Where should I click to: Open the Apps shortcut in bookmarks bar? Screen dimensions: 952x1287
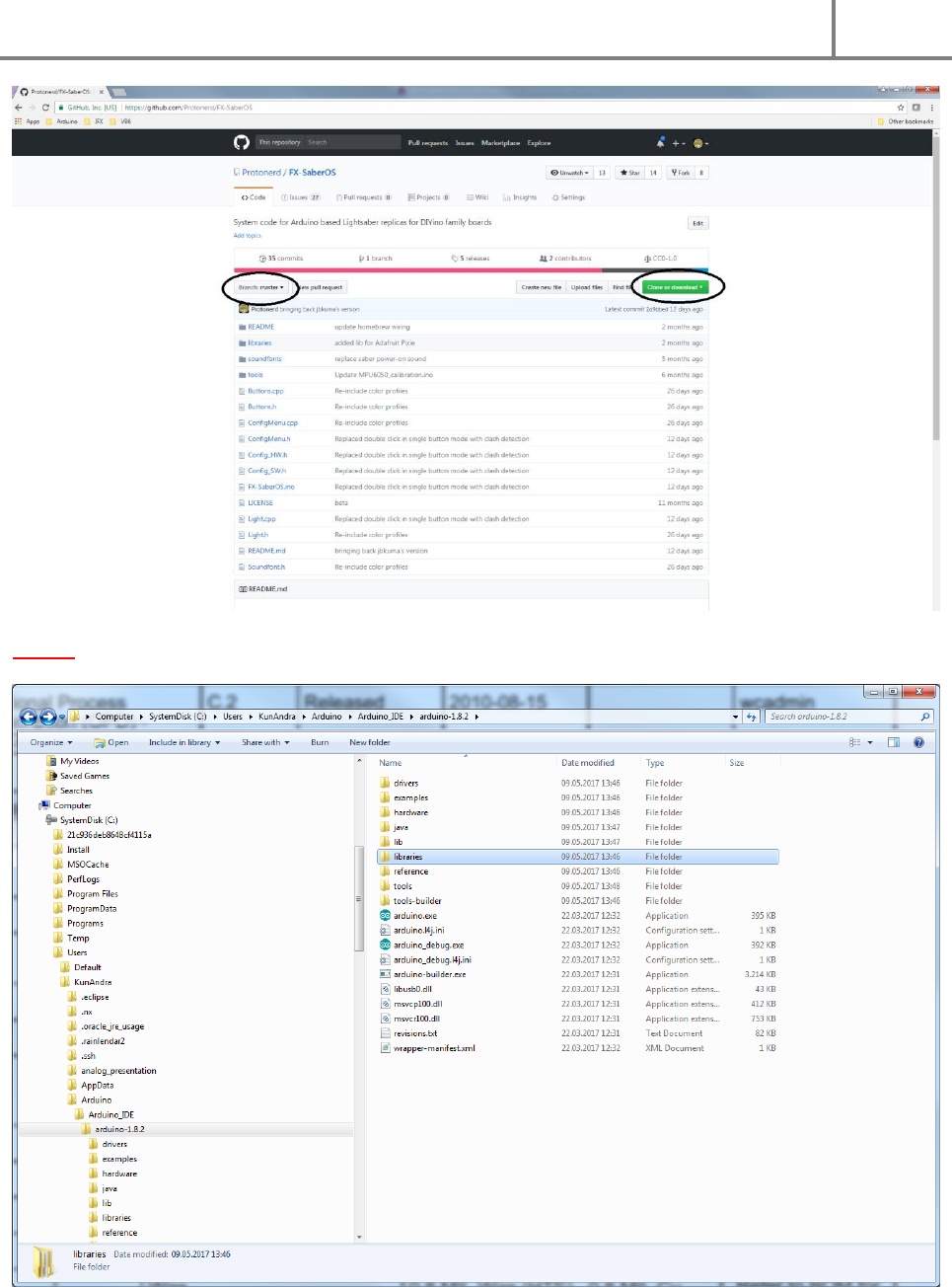(28, 121)
